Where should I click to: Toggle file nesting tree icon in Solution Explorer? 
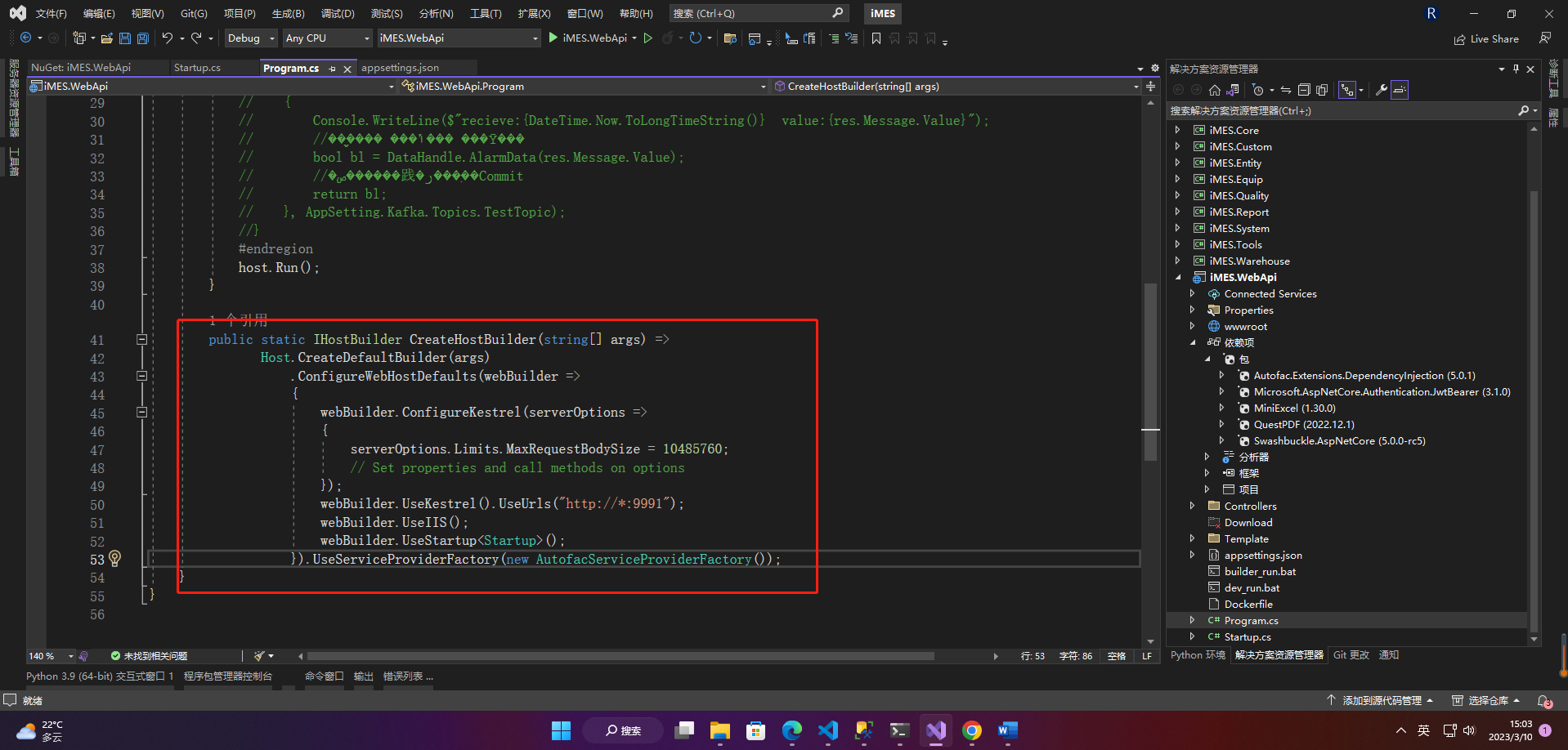1347,90
